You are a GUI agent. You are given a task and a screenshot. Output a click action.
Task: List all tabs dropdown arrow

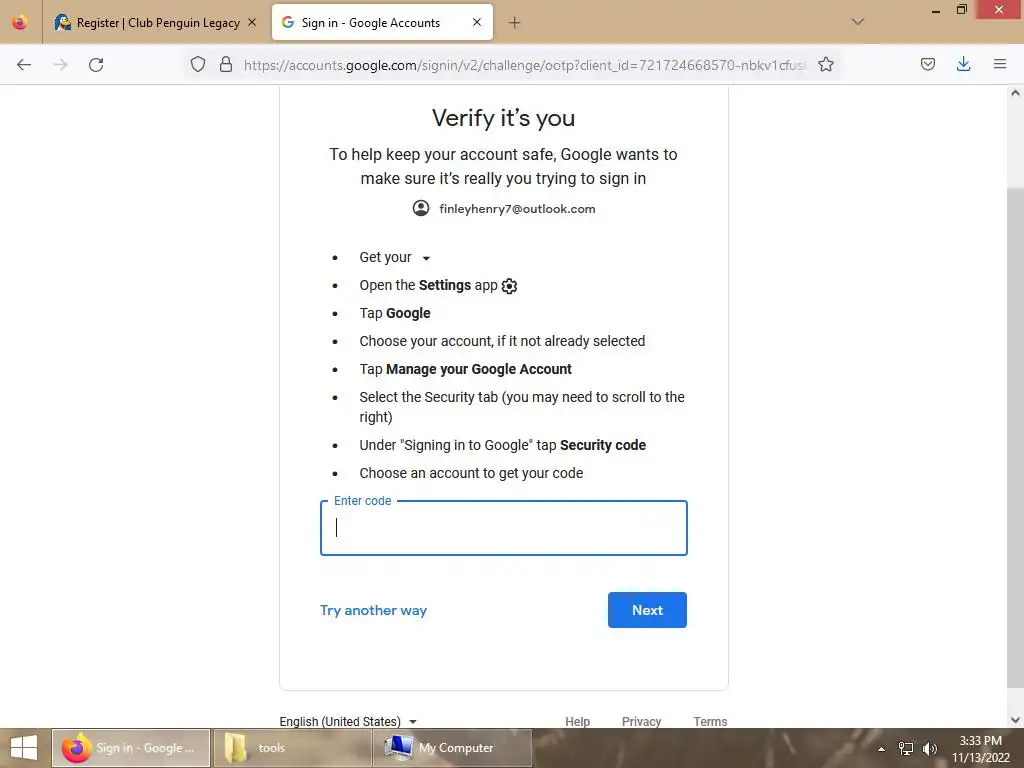click(x=858, y=22)
